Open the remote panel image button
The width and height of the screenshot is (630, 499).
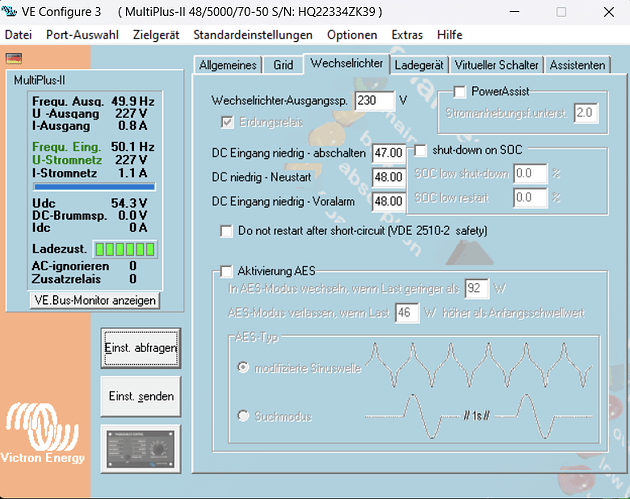pyautogui.click(x=141, y=449)
